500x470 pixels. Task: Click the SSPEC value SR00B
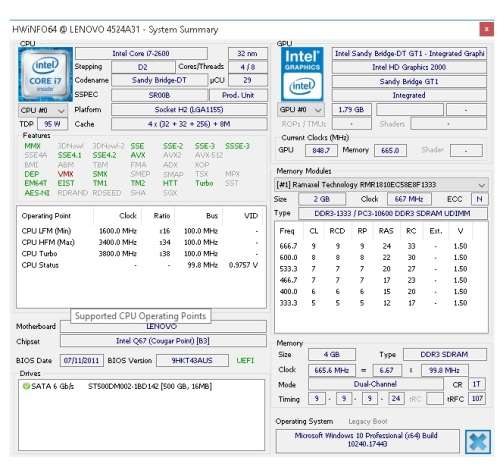159,95
